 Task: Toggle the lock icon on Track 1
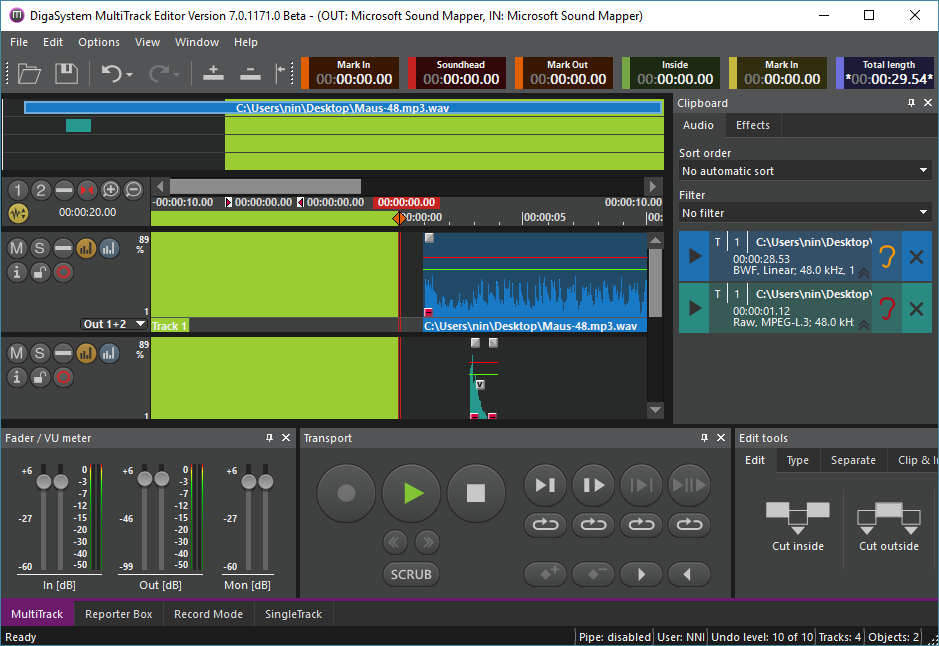coord(40,271)
